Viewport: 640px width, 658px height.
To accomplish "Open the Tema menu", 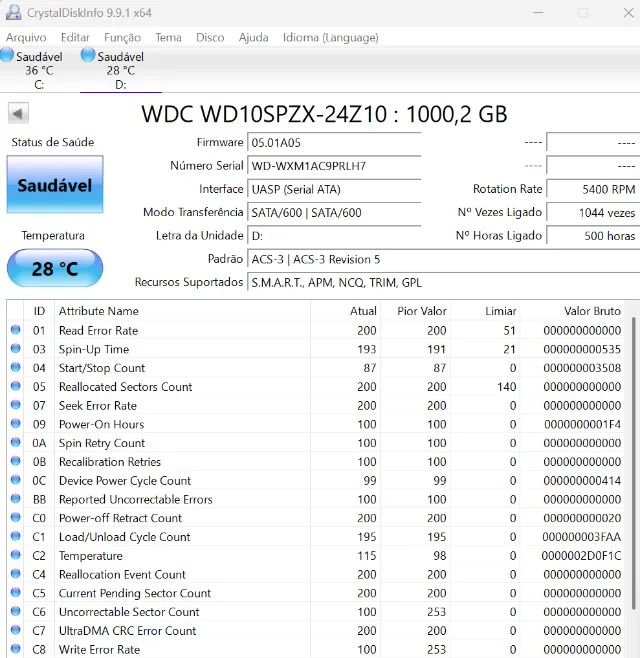I will coord(168,38).
